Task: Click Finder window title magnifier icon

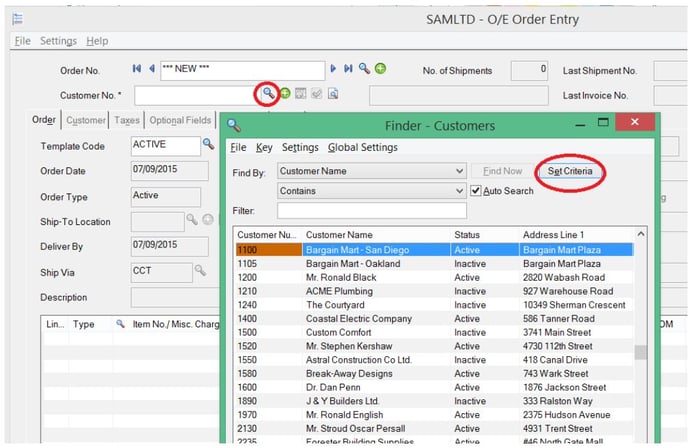Action: click(x=234, y=126)
